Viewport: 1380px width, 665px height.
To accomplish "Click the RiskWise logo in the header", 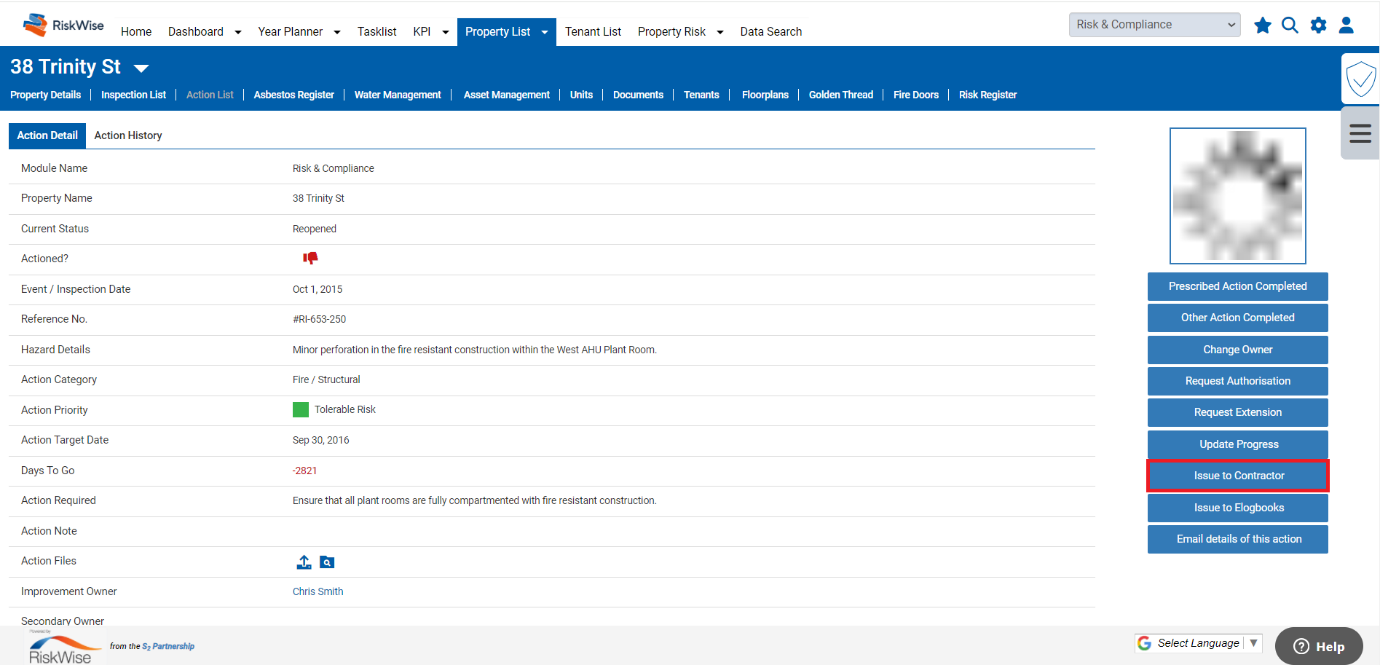I will point(63,24).
